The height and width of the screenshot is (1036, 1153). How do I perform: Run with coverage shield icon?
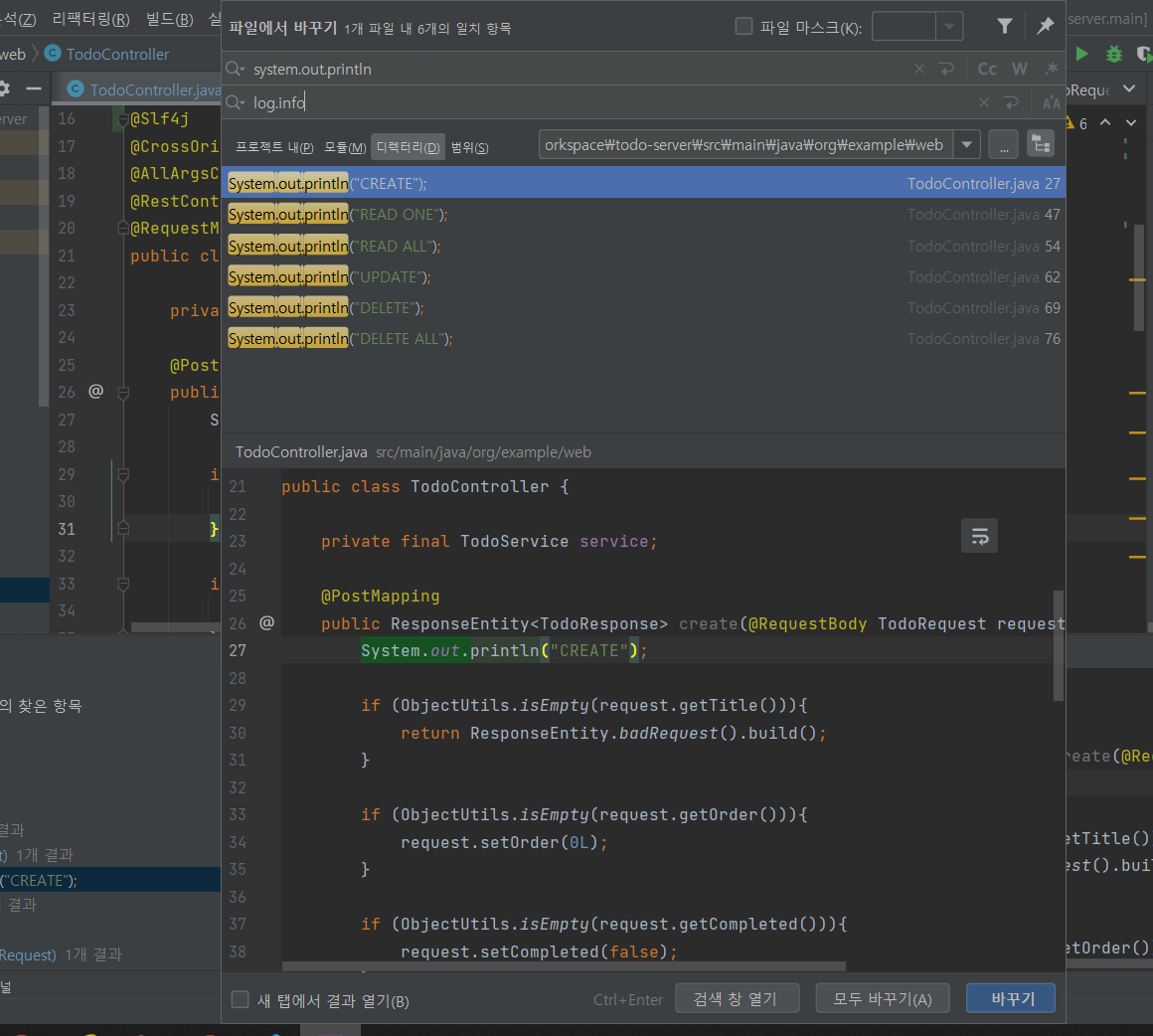click(x=1143, y=54)
